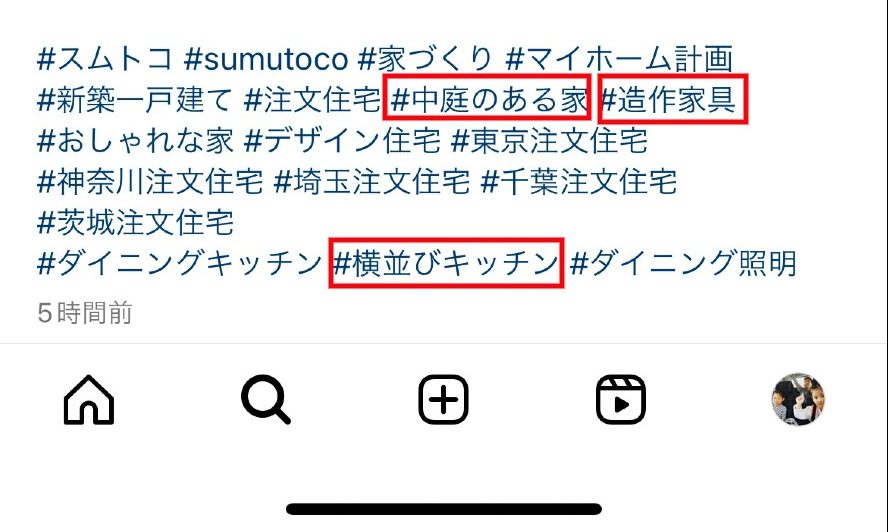888x532 pixels.
Task: Open the #注文住宅 hashtag
Action: [312, 100]
